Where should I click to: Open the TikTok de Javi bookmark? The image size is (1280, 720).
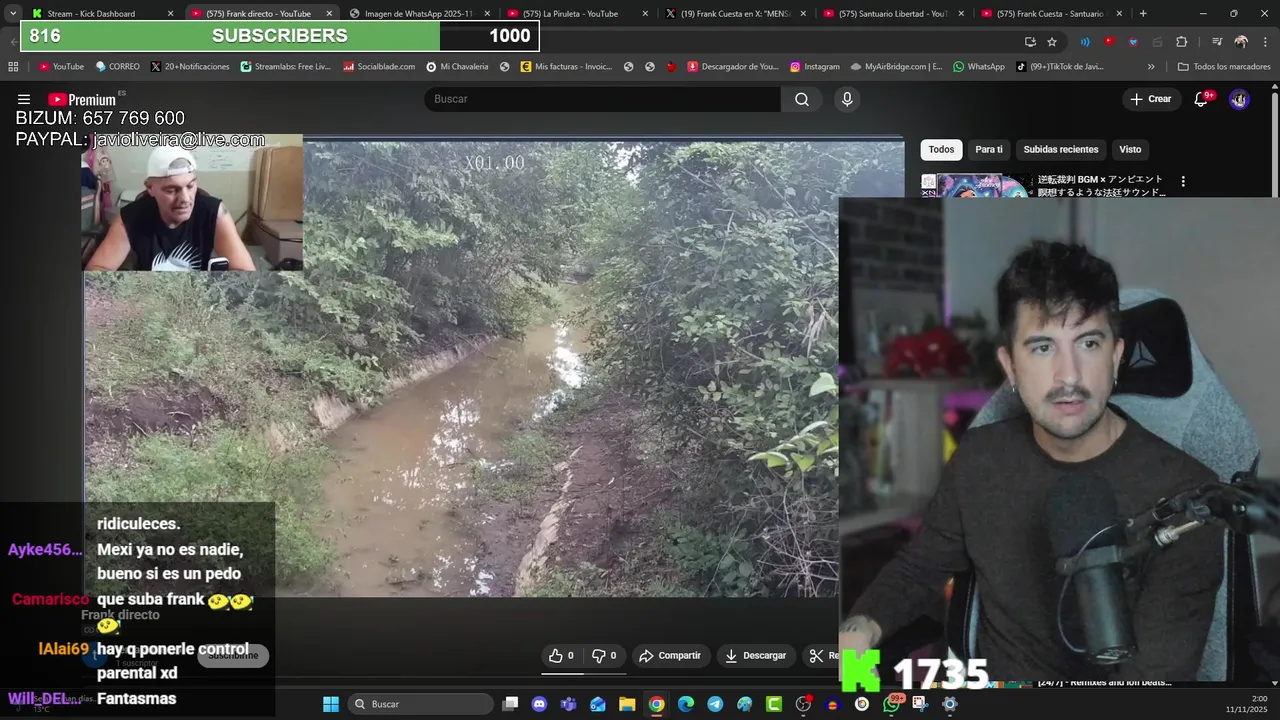tap(1060, 67)
